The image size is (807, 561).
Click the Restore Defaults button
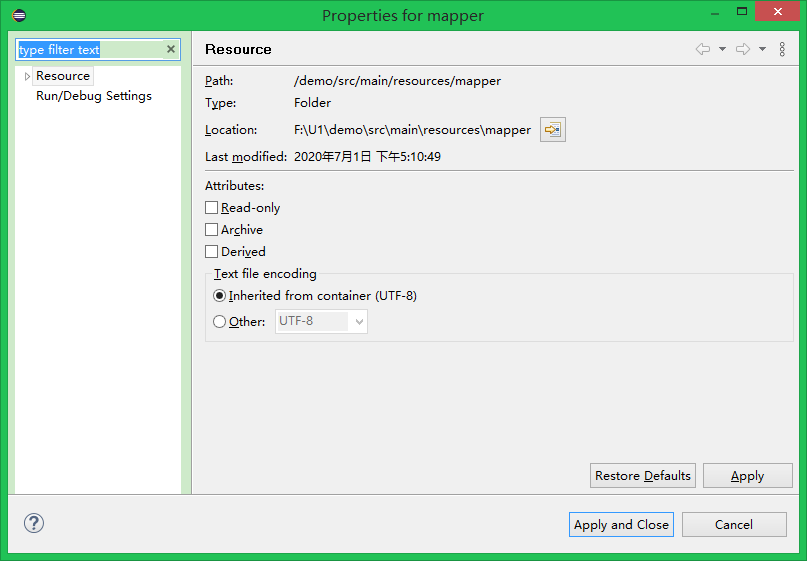[643, 476]
